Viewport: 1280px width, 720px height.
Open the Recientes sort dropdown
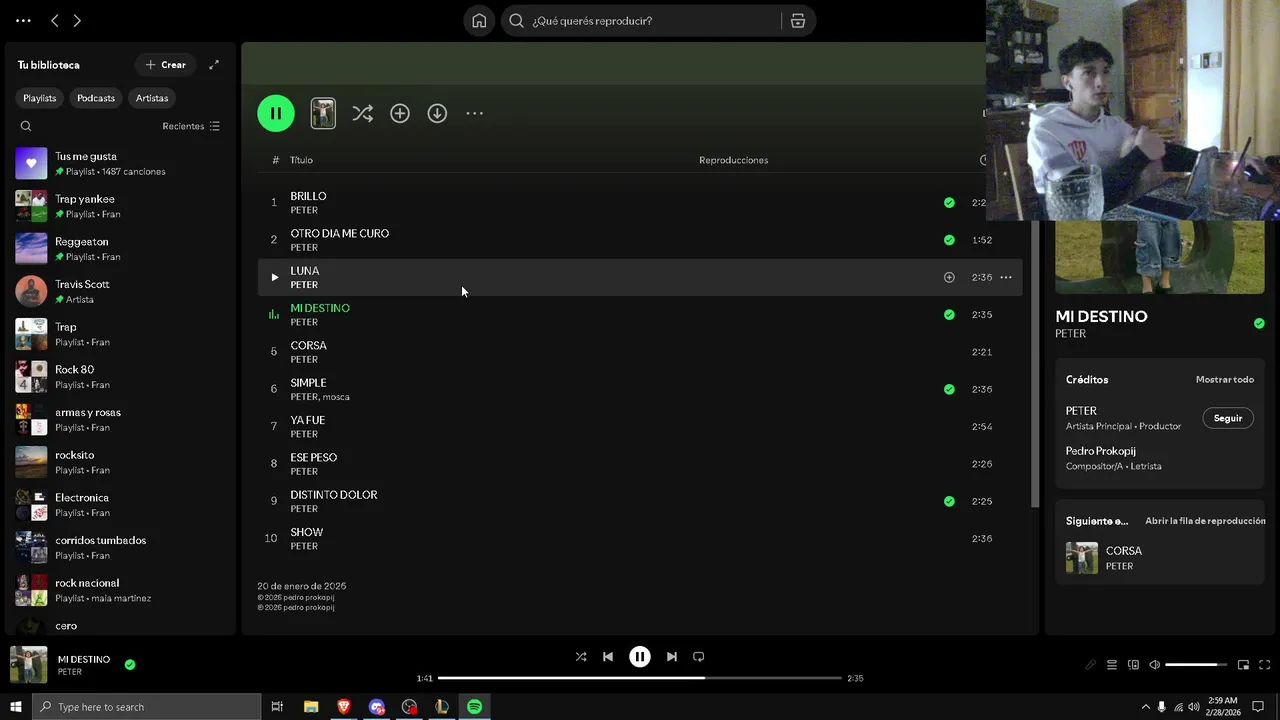pyautogui.click(x=191, y=126)
